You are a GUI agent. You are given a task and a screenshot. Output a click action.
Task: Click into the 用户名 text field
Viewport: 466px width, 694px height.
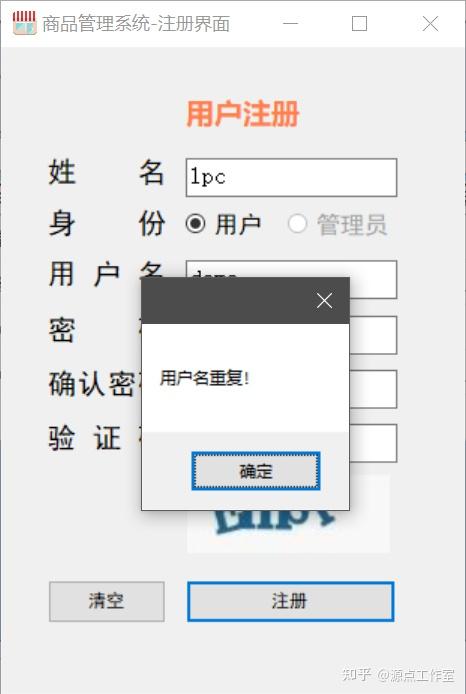(x=373, y=279)
